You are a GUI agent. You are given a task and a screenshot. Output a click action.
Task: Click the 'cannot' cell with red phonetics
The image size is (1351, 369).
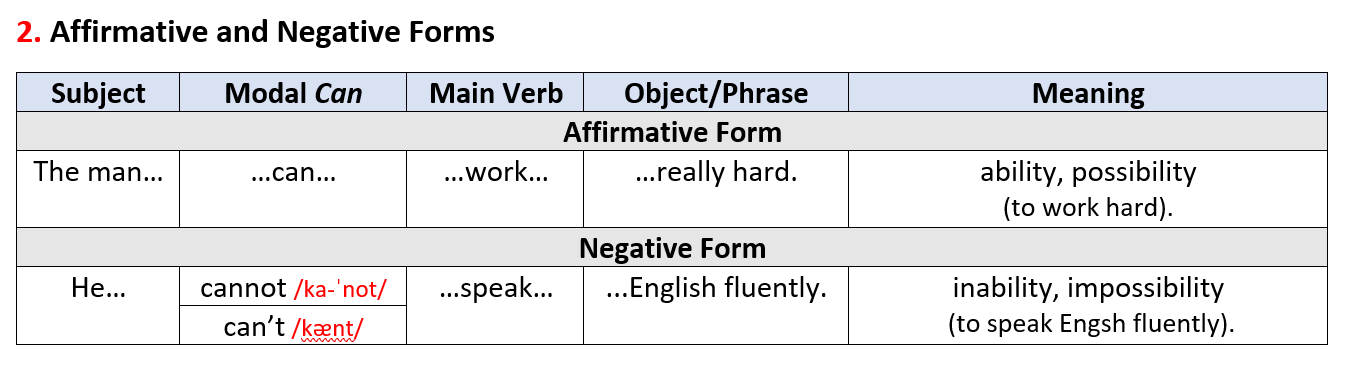pos(293,287)
